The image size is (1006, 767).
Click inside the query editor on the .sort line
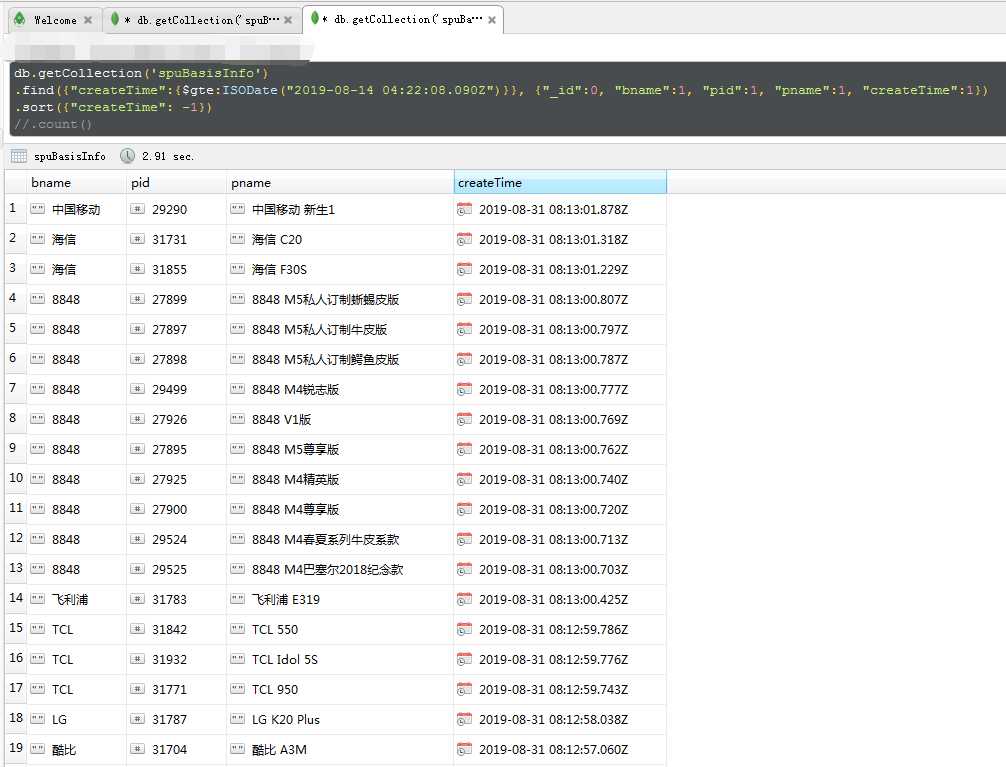pos(113,107)
